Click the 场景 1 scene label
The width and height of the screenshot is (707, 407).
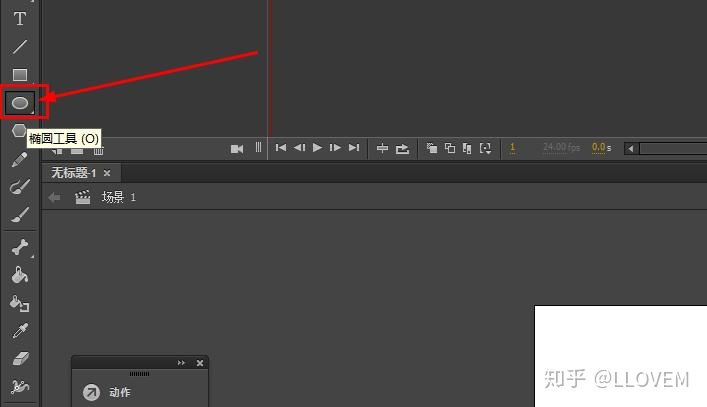coord(119,197)
